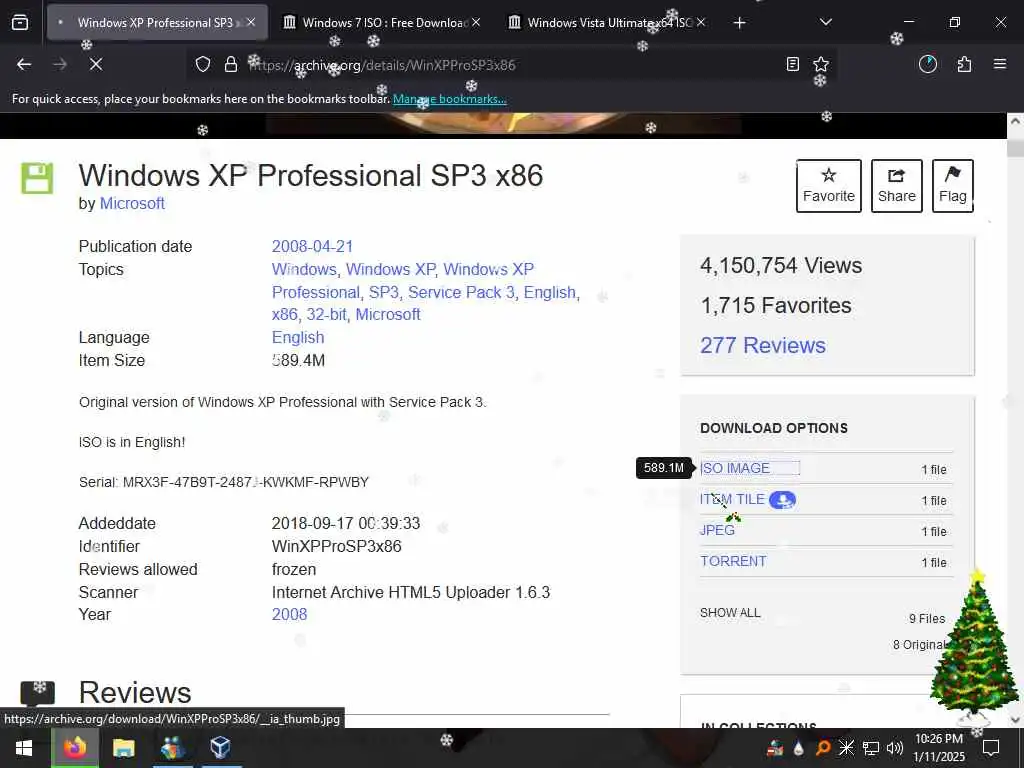Image resolution: width=1024 pixels, height=768 pixels.
Task: Open the extensions puzzle icon
Action: 964,64
